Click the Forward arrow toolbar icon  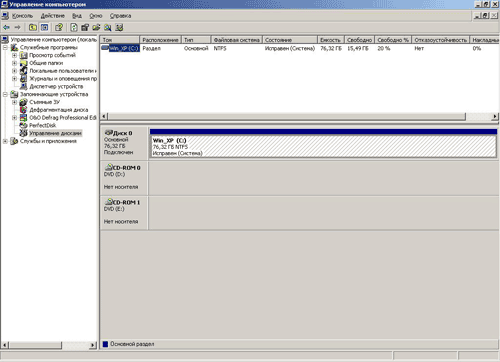tap(17, 27)
